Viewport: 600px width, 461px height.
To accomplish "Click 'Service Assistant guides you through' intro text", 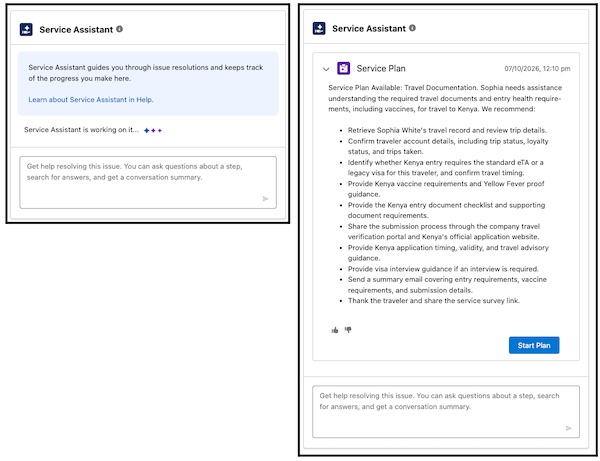I will [x=146, y=73].
